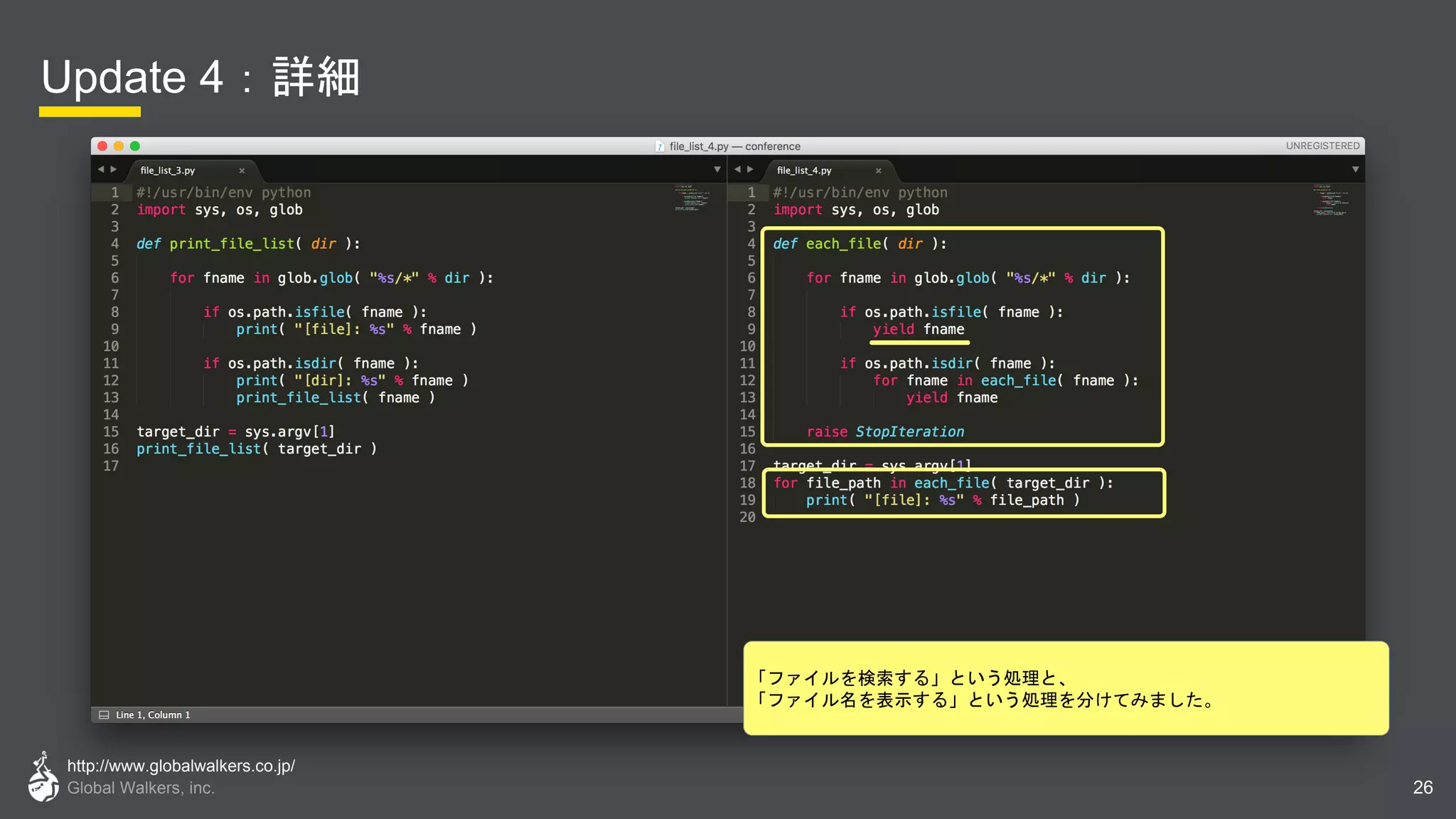Open the globalwalkers.co.jp link

point(181,766)
